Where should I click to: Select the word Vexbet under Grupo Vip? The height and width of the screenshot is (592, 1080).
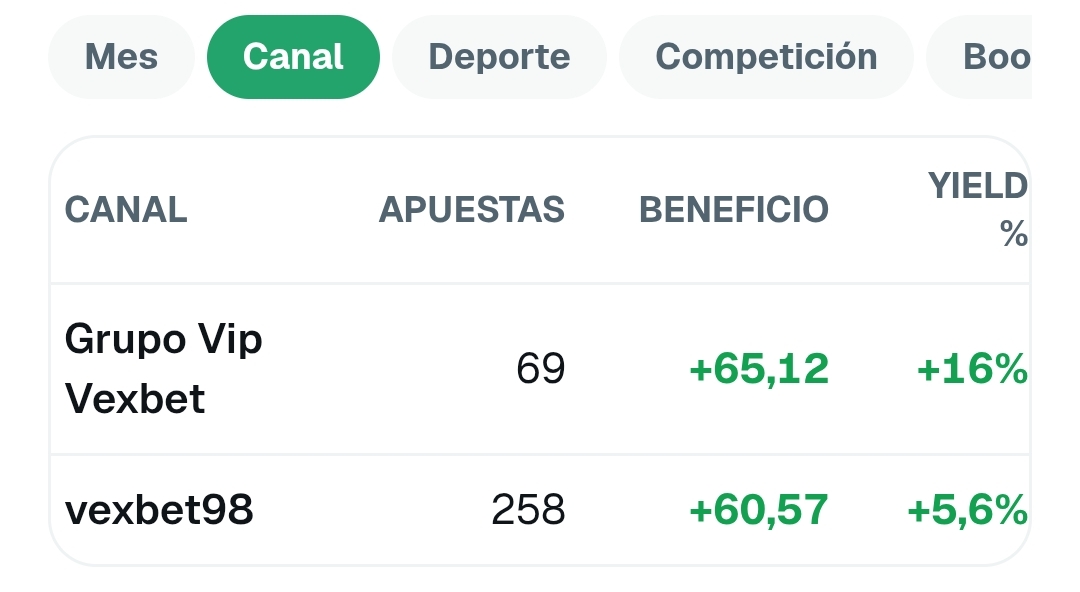135,398
